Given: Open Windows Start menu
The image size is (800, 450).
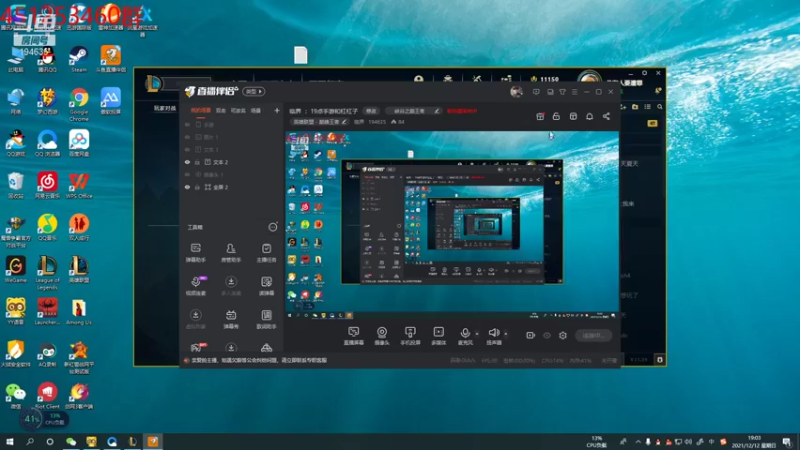Looking at the screenshot, I should click(10, 442).
